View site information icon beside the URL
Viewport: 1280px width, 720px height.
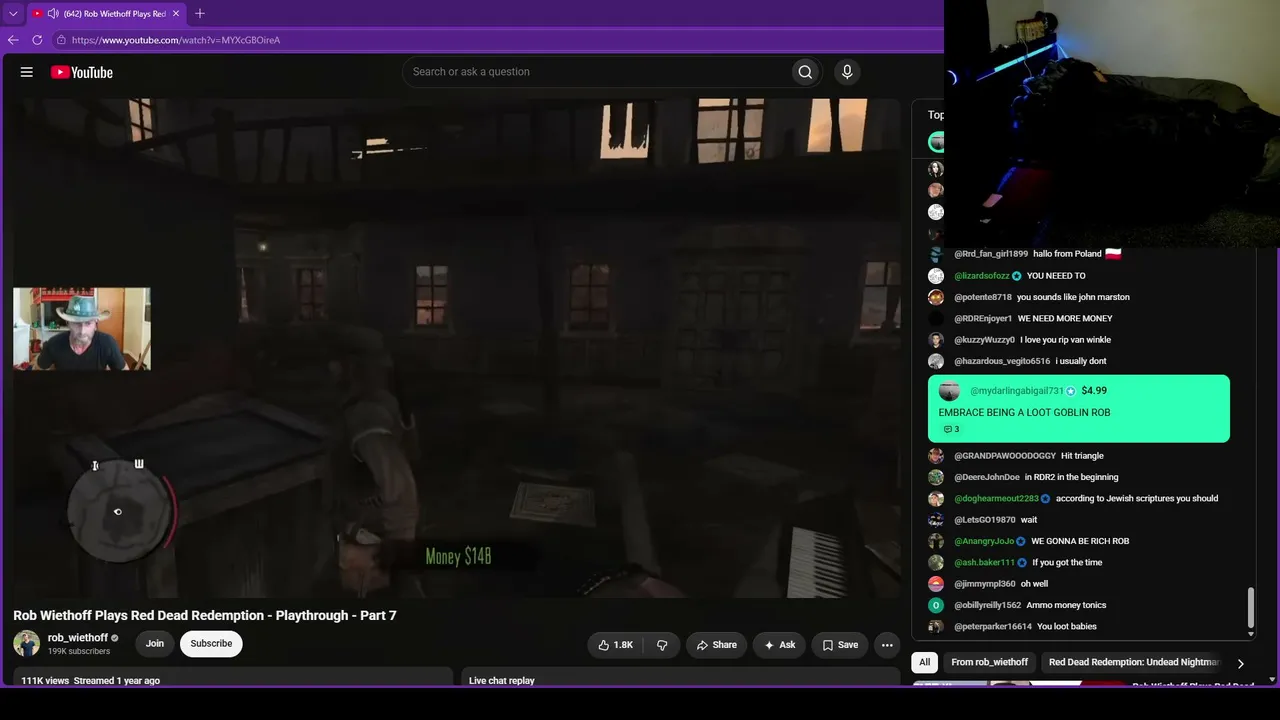tap(61, 40)
